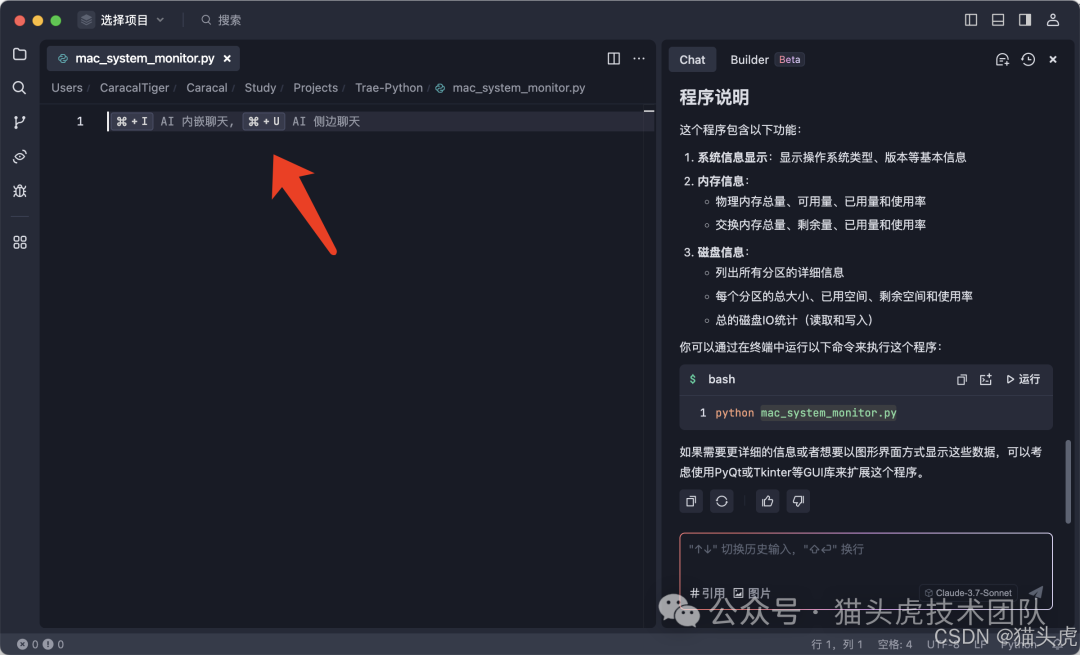Click the Beta badge next to Builder
This screenshot has height=655, width=1080.
click(x=789, y=60)
